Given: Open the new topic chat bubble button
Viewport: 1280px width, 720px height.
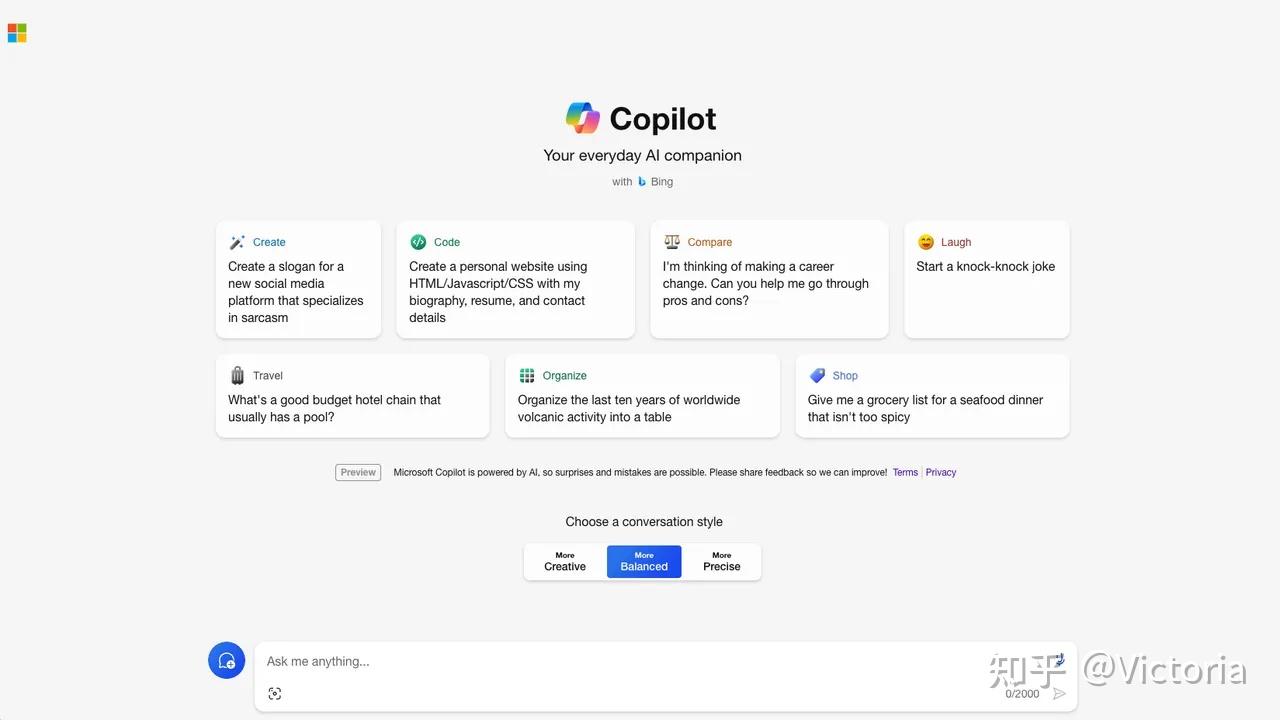Looking at the screenshot, I should click(226, 660).
